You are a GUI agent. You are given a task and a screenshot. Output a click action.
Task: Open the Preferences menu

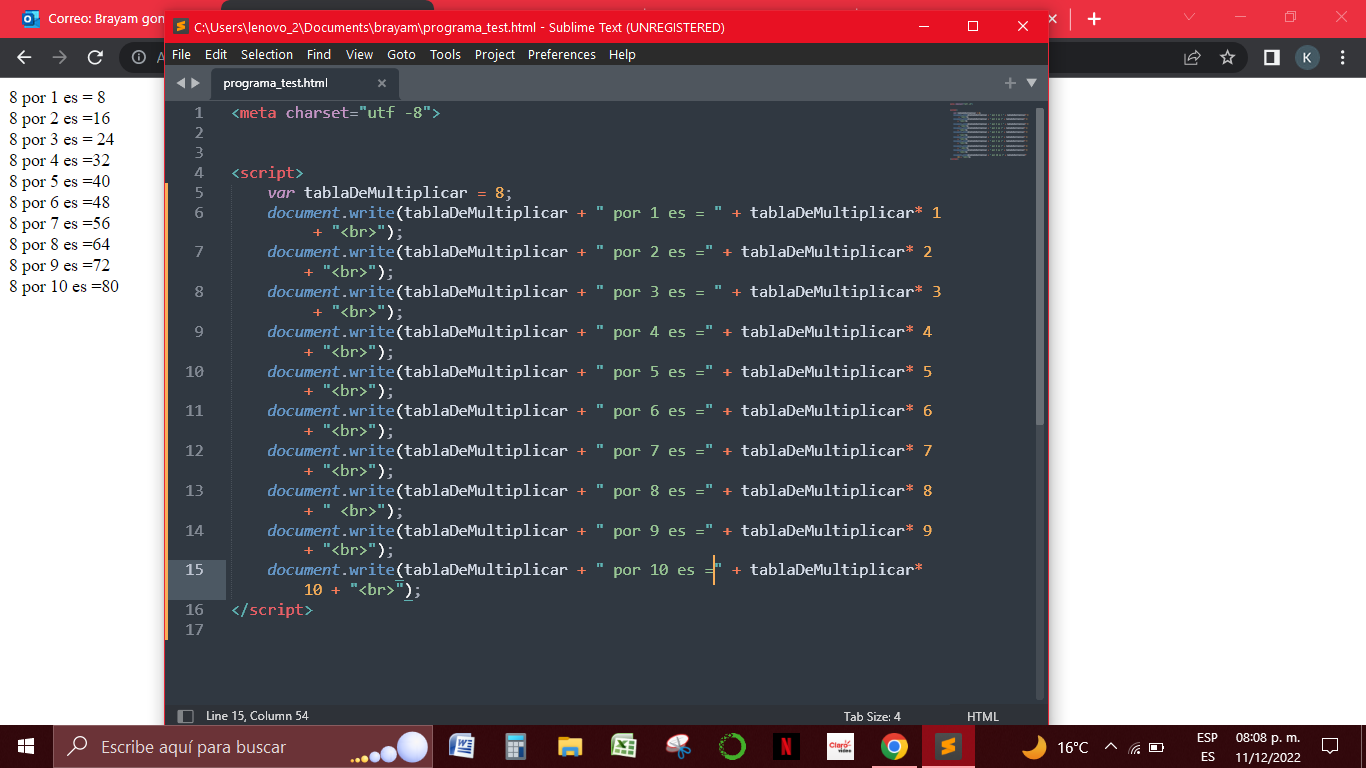click(x=562, y=55)
